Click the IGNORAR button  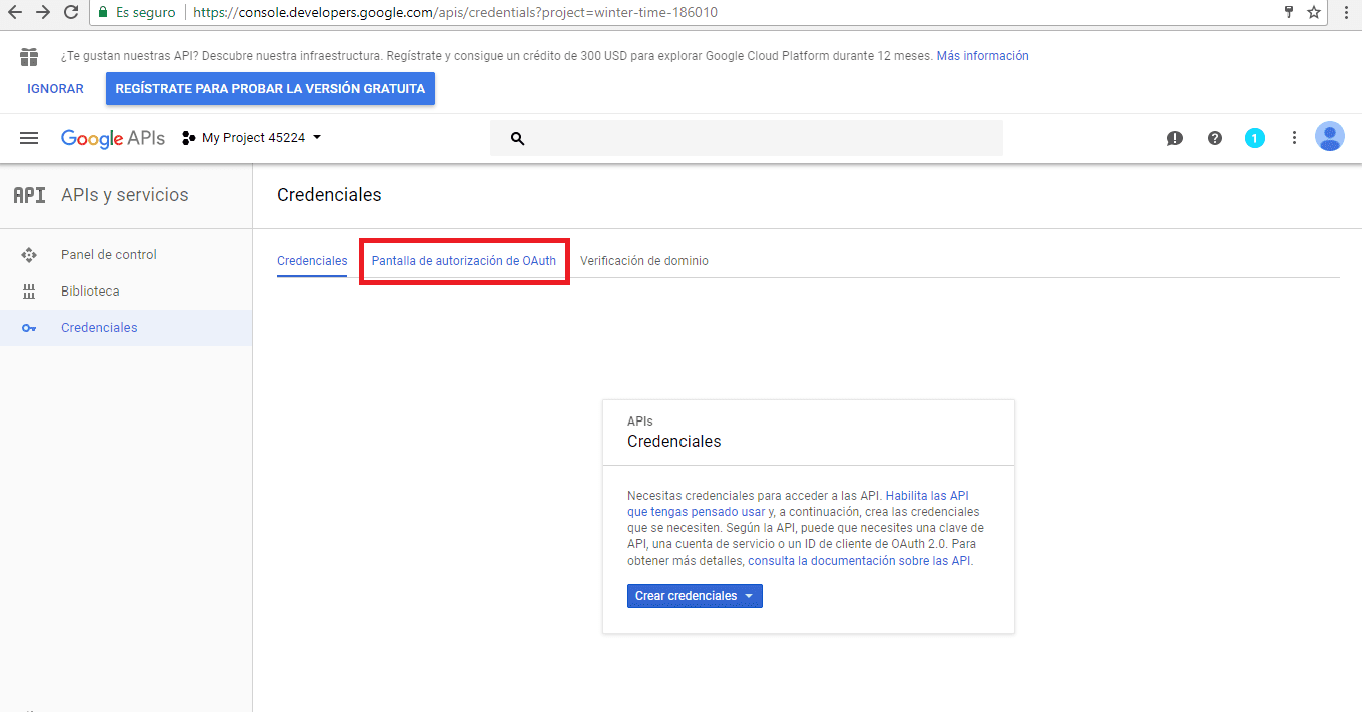click(55, 88)
